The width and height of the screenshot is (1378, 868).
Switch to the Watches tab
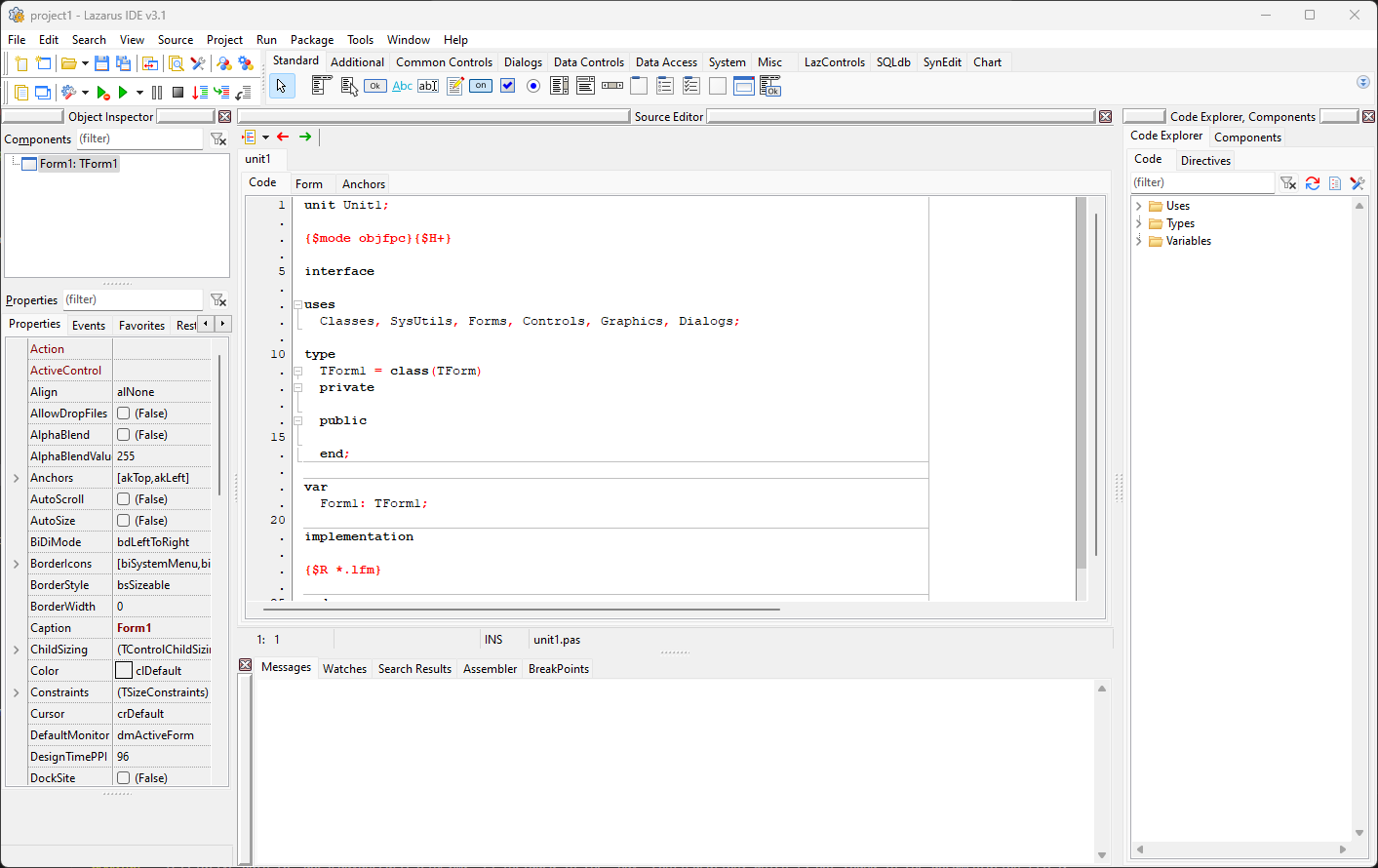(344, 668)
